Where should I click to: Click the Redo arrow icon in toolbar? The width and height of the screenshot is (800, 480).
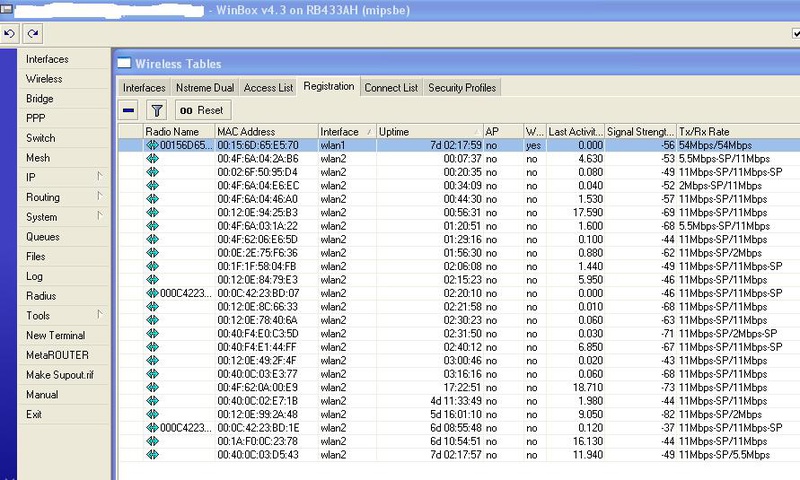pos(33,34)
